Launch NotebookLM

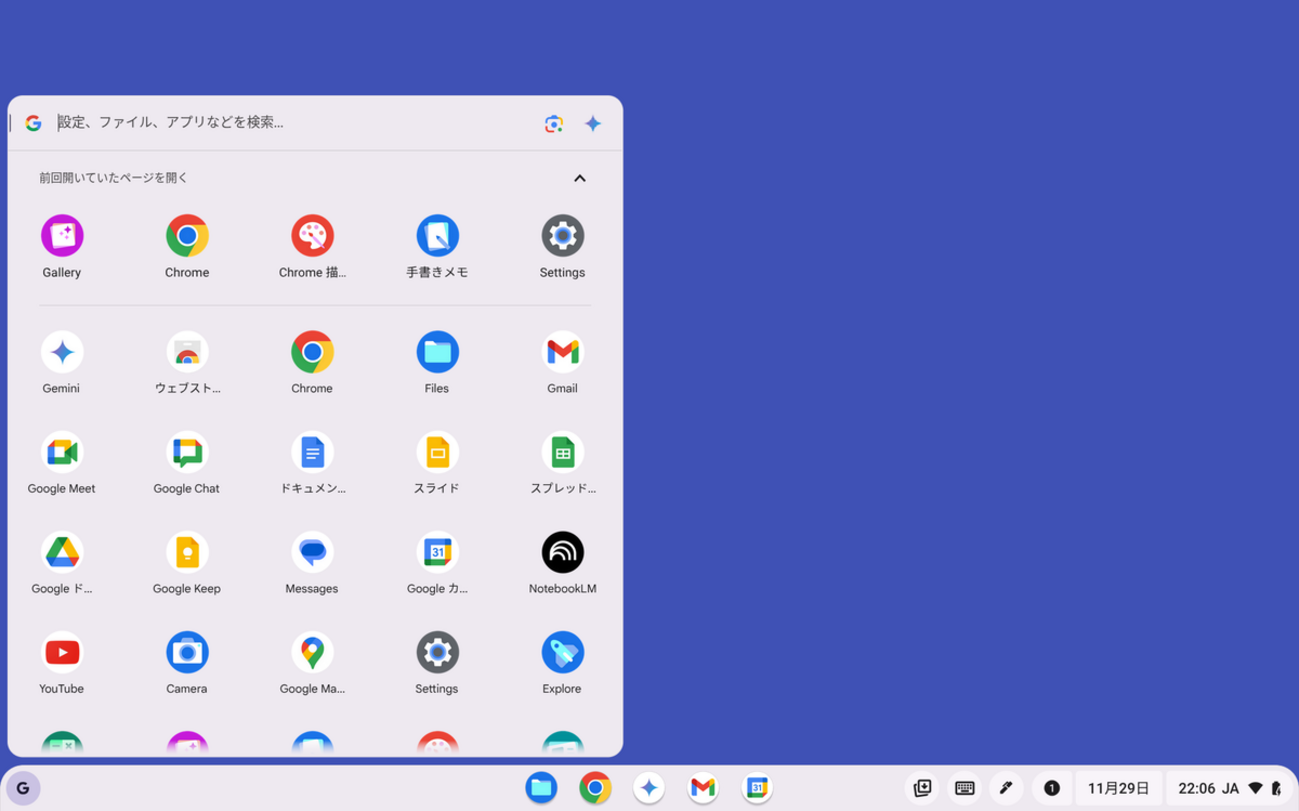(x=562, y=552)
